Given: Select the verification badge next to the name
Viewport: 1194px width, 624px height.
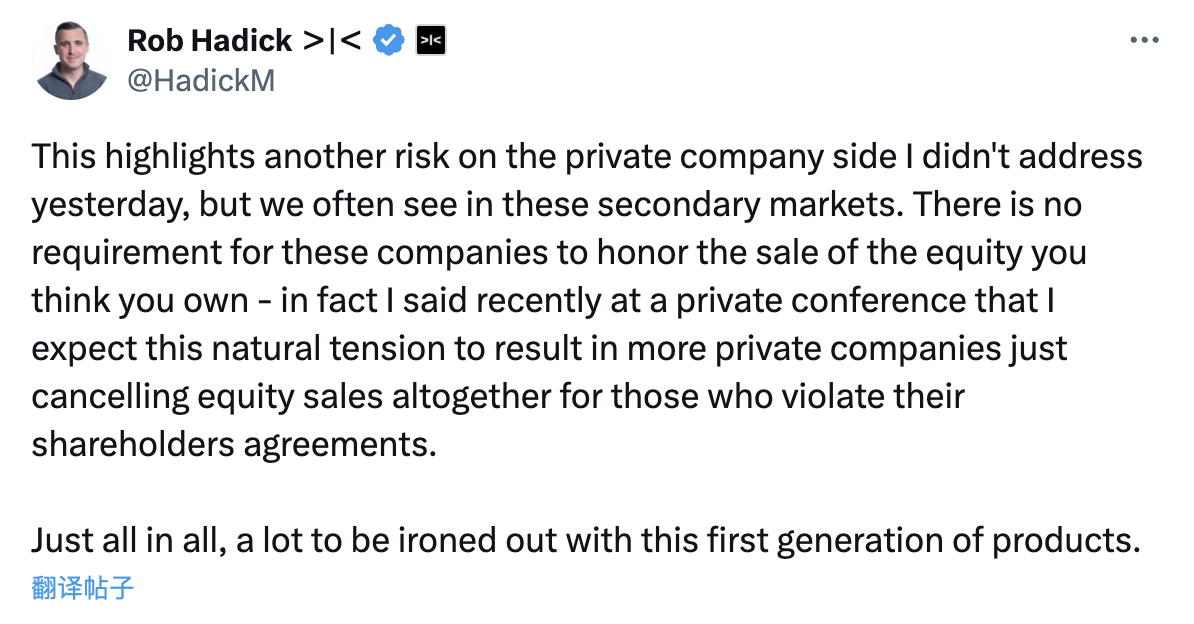Looking at the screenshot, I should pos(389,40).
